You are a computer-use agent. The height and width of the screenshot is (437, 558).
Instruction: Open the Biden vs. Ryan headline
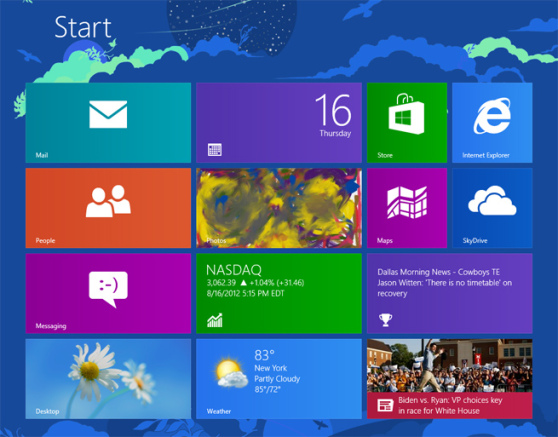click(x=450, y=405)
